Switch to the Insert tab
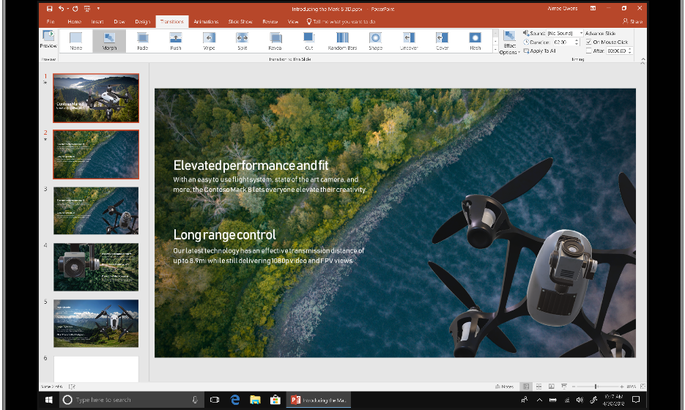Screen dimensions: 685x410 pos(97,21)
